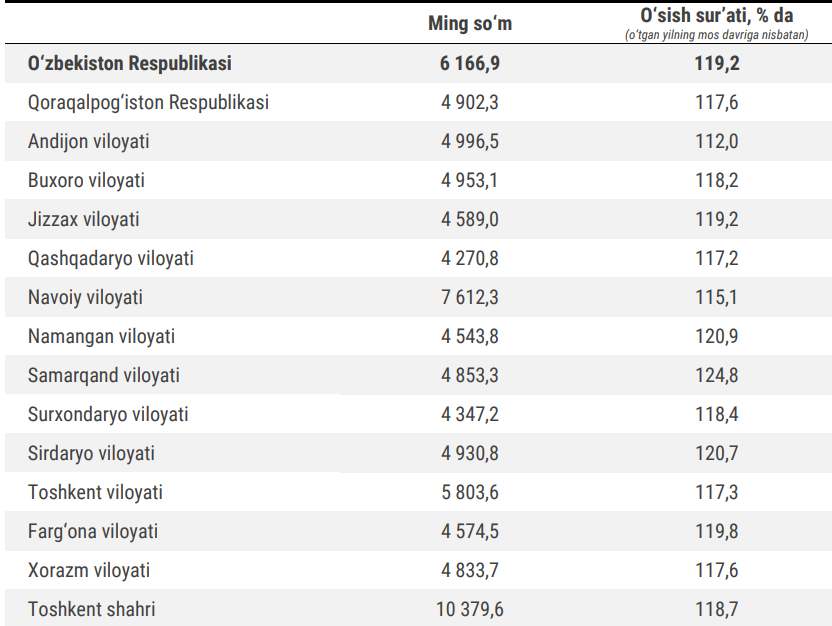Select Samarqand growth rate 124,8

(x=717, y=375)
